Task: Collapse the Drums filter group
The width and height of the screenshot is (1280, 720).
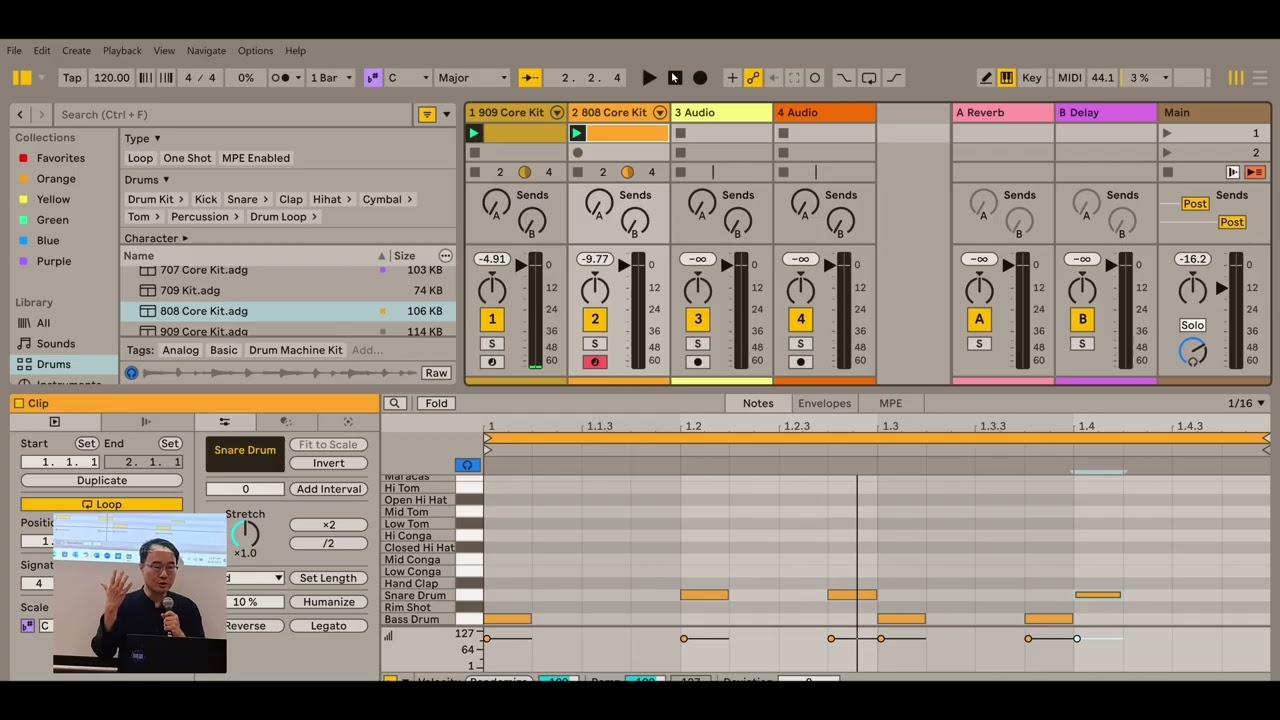Action: tap(147, 180)
